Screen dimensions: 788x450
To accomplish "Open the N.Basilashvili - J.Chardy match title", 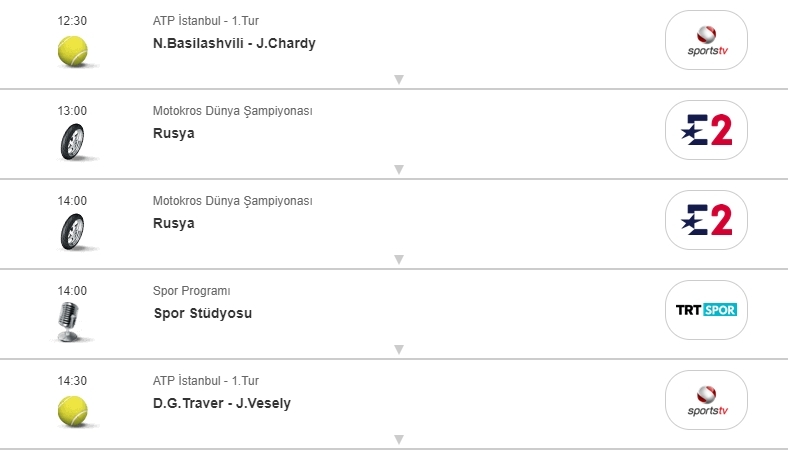I will tap(234, 43).
